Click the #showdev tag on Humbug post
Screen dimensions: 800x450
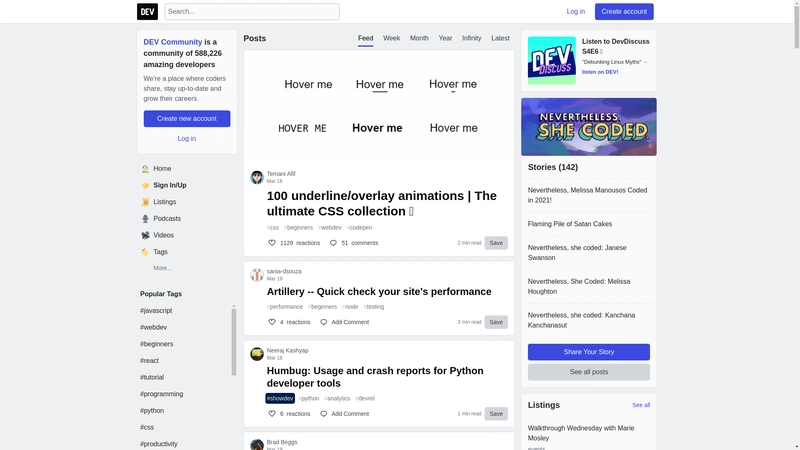pyautogui.click(x=280, y=398)
